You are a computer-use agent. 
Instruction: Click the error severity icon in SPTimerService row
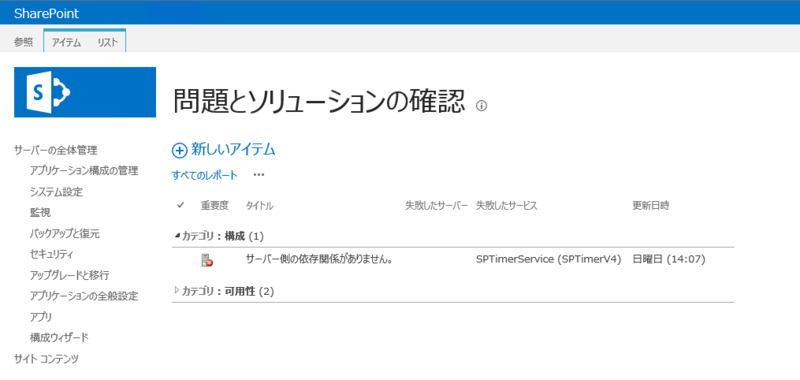point(207,260)
